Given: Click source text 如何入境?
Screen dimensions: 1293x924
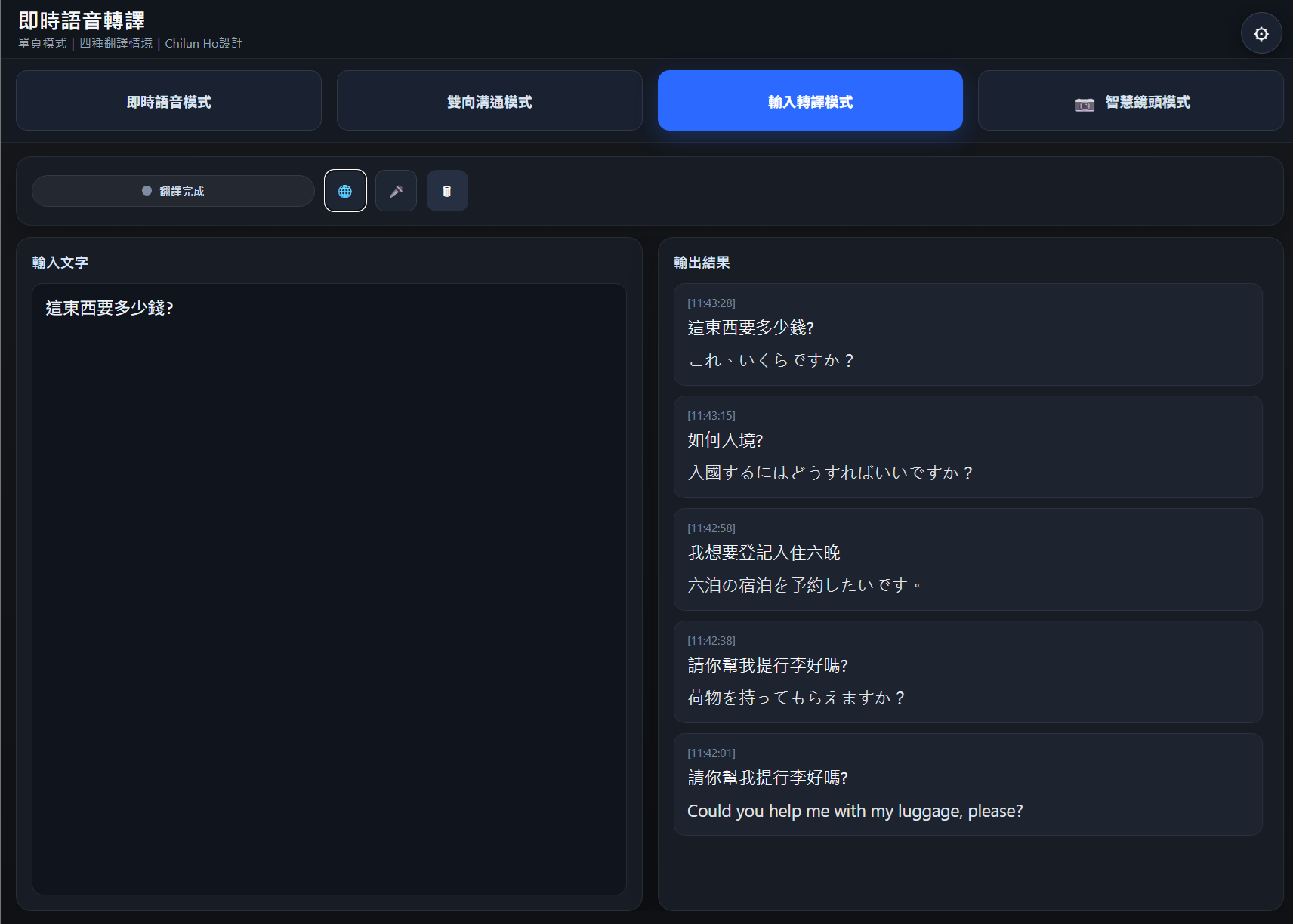Looking at the screenshot, I should coord(726,440).
